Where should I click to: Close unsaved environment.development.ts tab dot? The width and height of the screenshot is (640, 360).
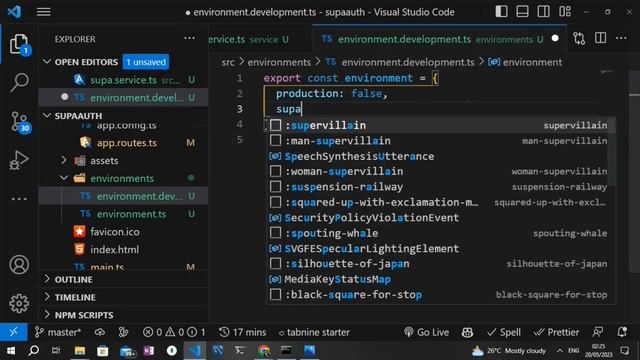coord(555,38)
